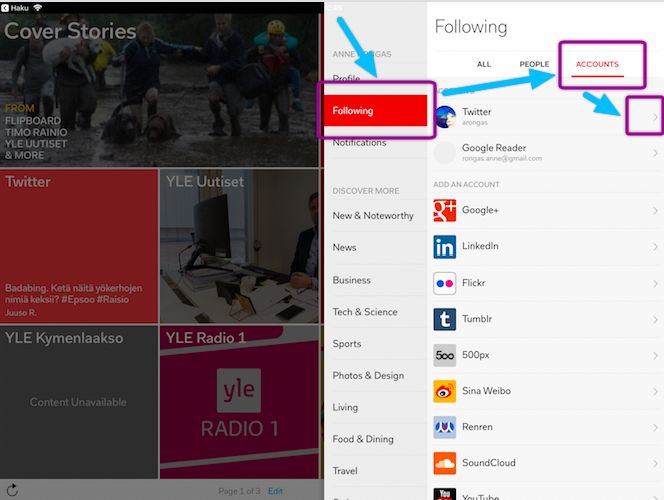
Task: Open the Living category
Action: (345, 407)
